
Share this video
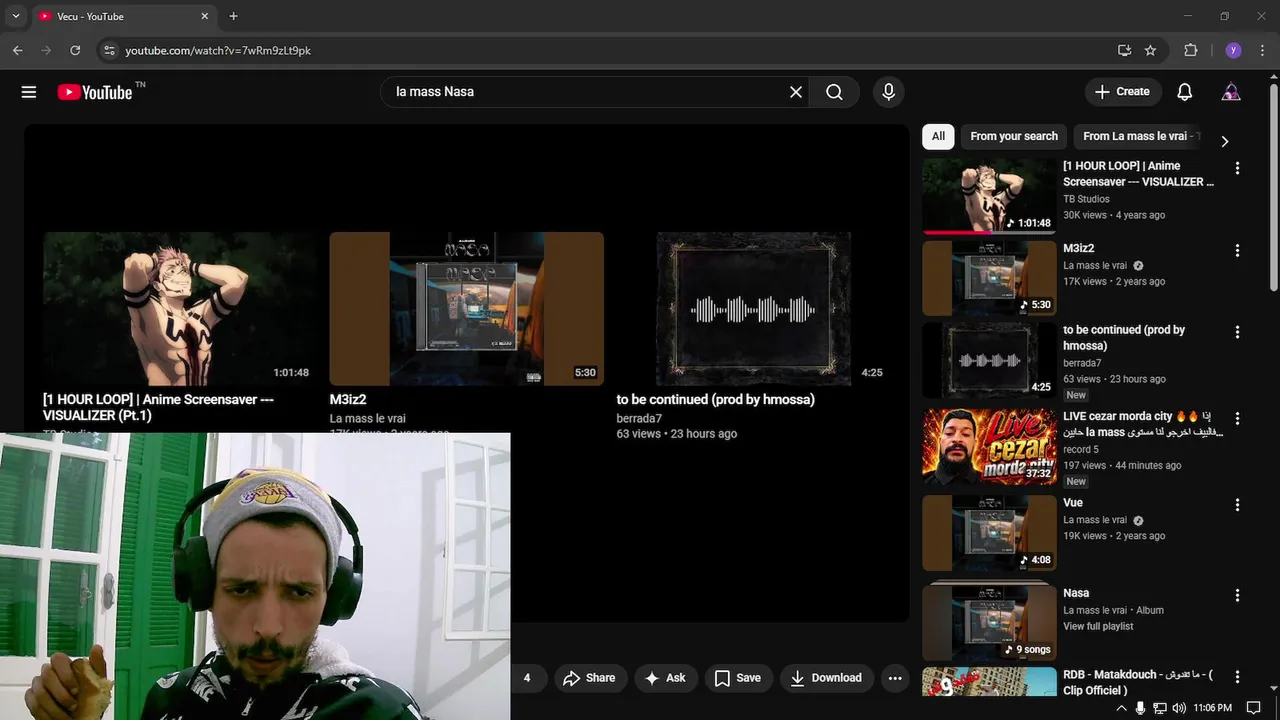tap(590, 678)
